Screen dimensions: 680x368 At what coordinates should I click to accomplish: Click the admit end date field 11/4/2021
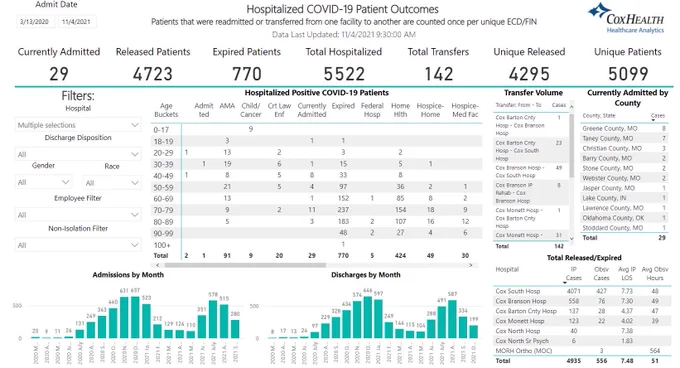pos(76,21)
